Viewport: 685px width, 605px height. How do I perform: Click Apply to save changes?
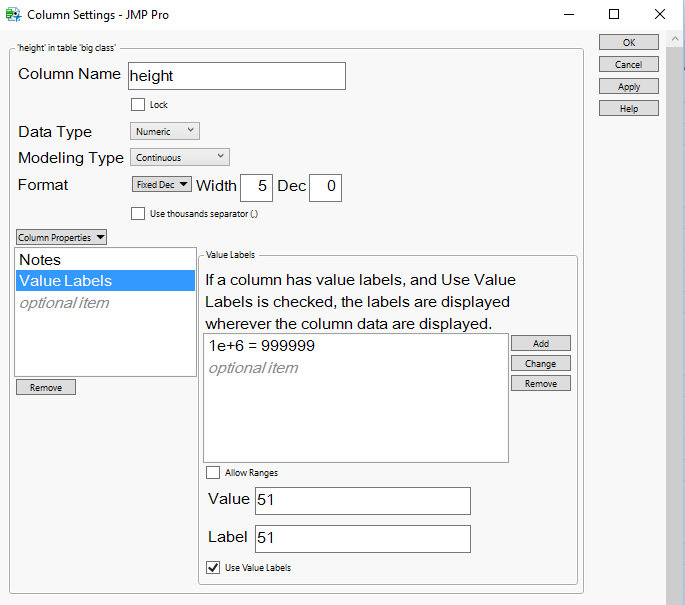[629, 86]
